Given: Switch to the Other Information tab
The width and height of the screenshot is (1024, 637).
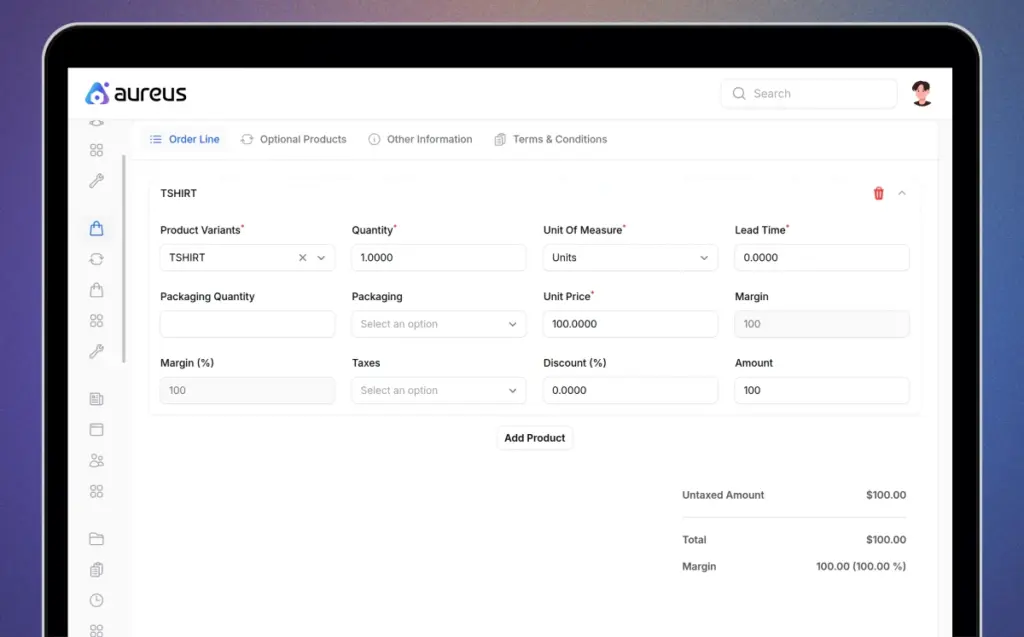Looking at the screenshot, I should pos(421,139).
